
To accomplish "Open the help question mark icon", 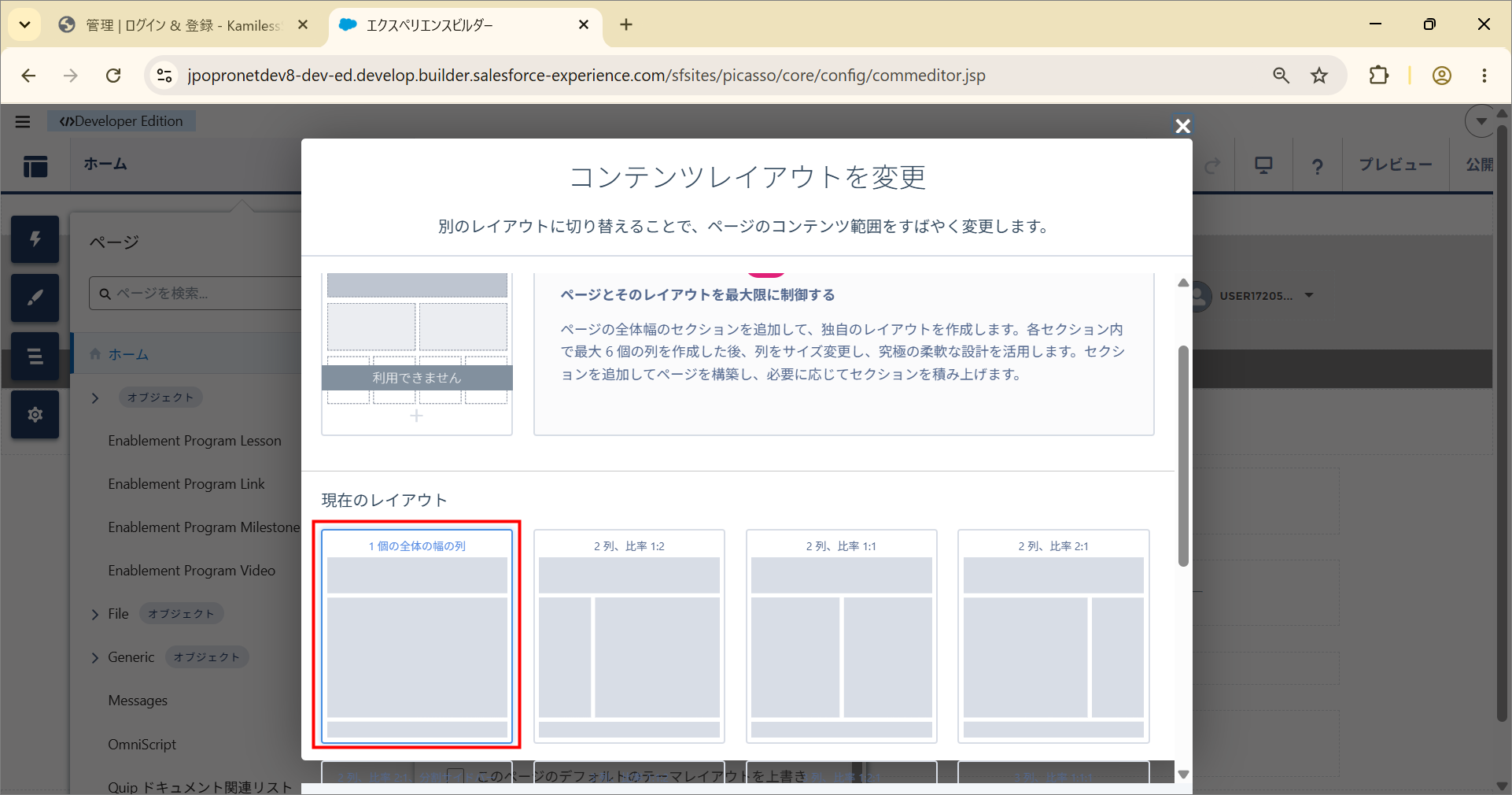I will pyautogui.click(x=1317, y=165).
